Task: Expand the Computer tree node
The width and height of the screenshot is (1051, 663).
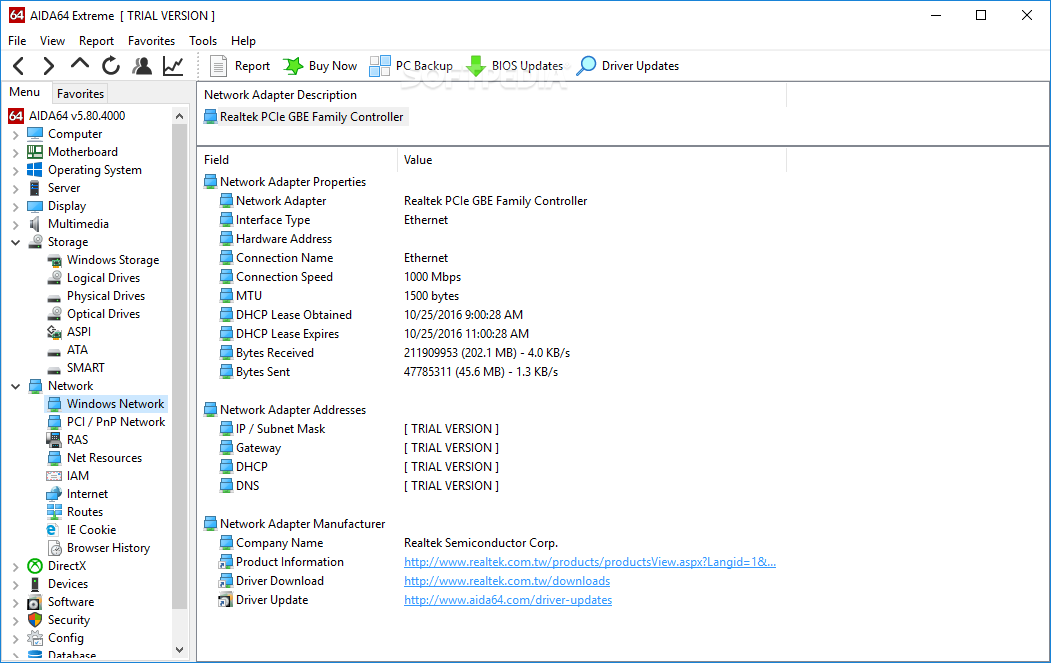Action: click(x=15, y=135)
